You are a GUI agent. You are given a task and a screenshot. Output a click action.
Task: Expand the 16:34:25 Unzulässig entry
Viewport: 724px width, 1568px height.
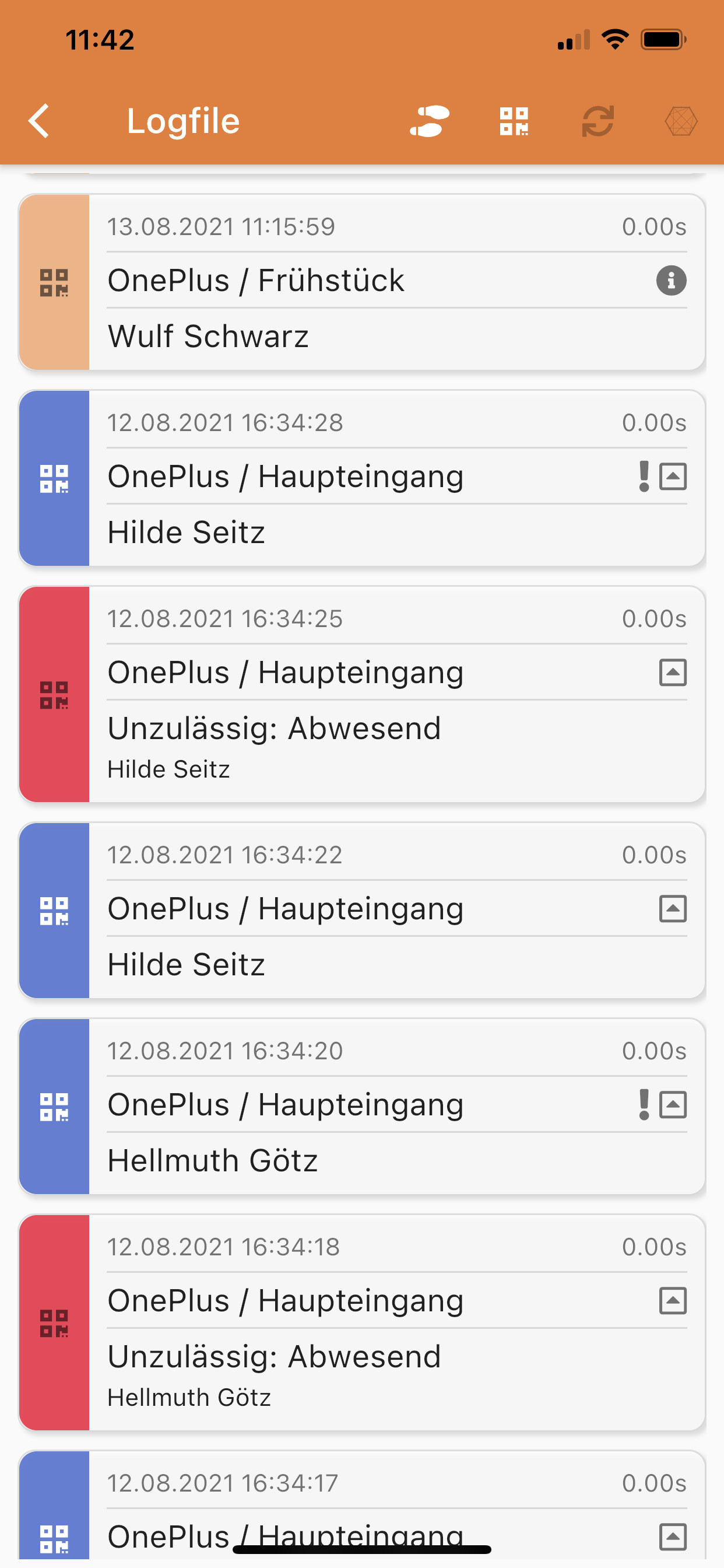coord(673,673)
